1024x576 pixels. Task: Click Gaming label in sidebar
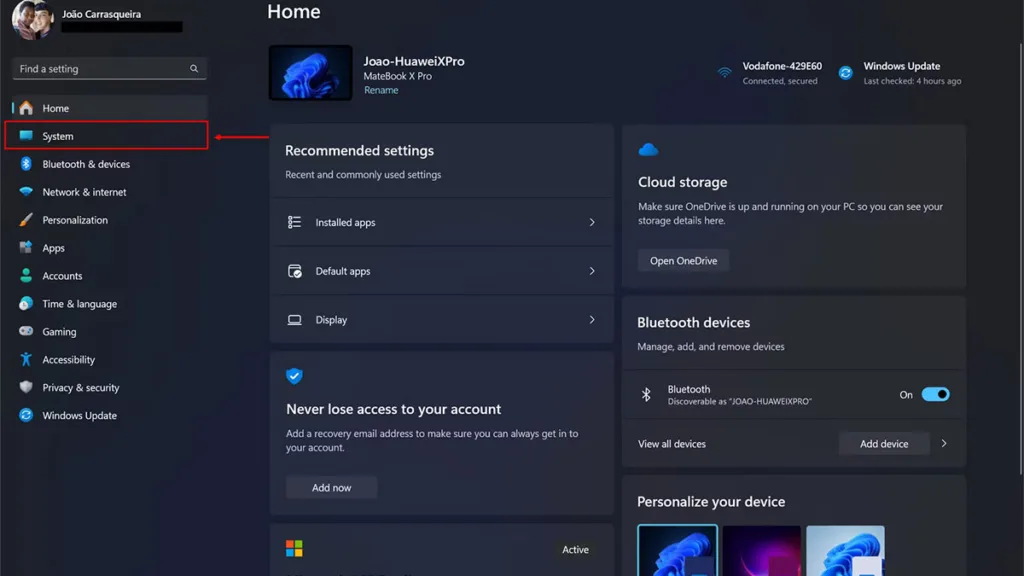coord(59,332)
